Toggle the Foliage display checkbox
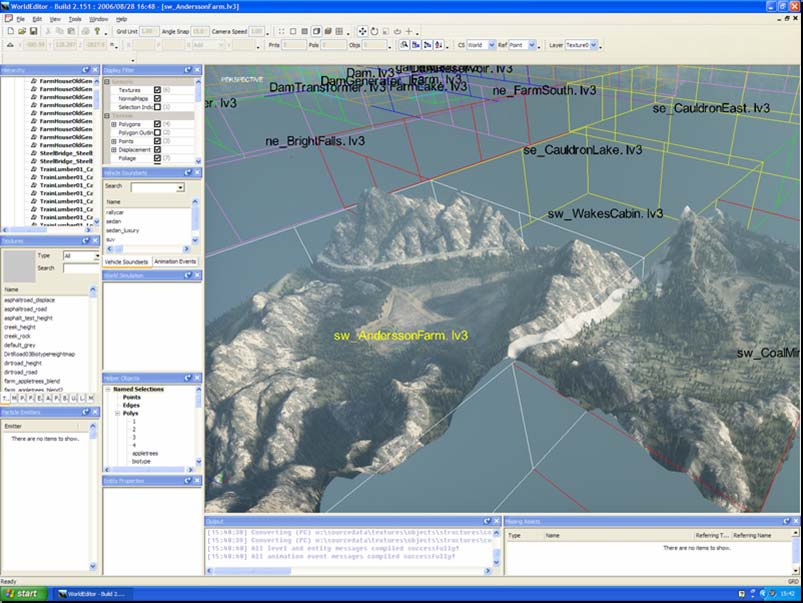This screenshot has width=803, height=603. [x=157, y=158]
